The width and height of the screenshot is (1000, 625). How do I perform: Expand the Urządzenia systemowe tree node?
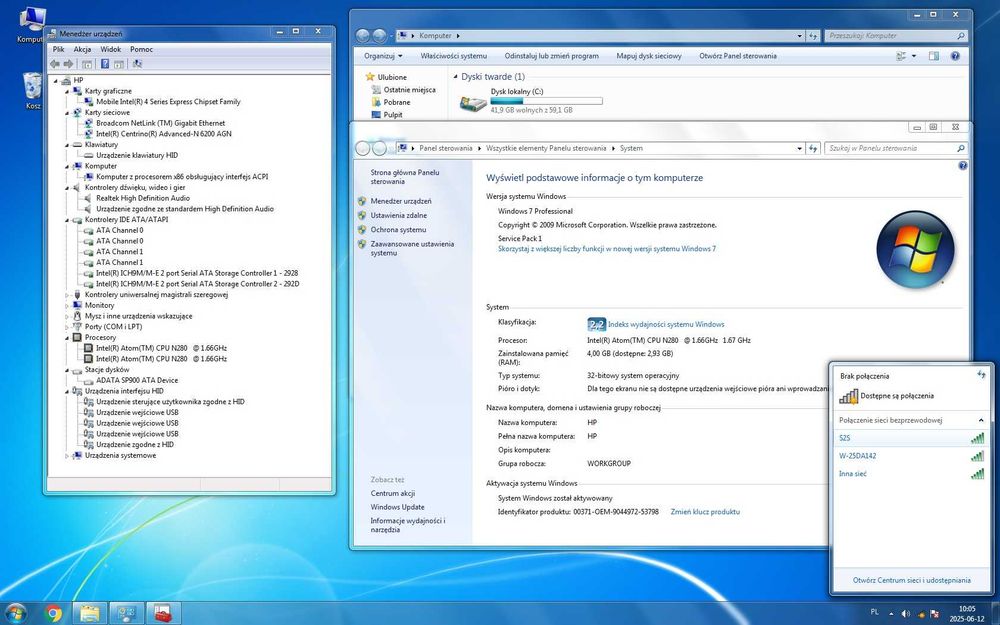[x=67, y=455]
